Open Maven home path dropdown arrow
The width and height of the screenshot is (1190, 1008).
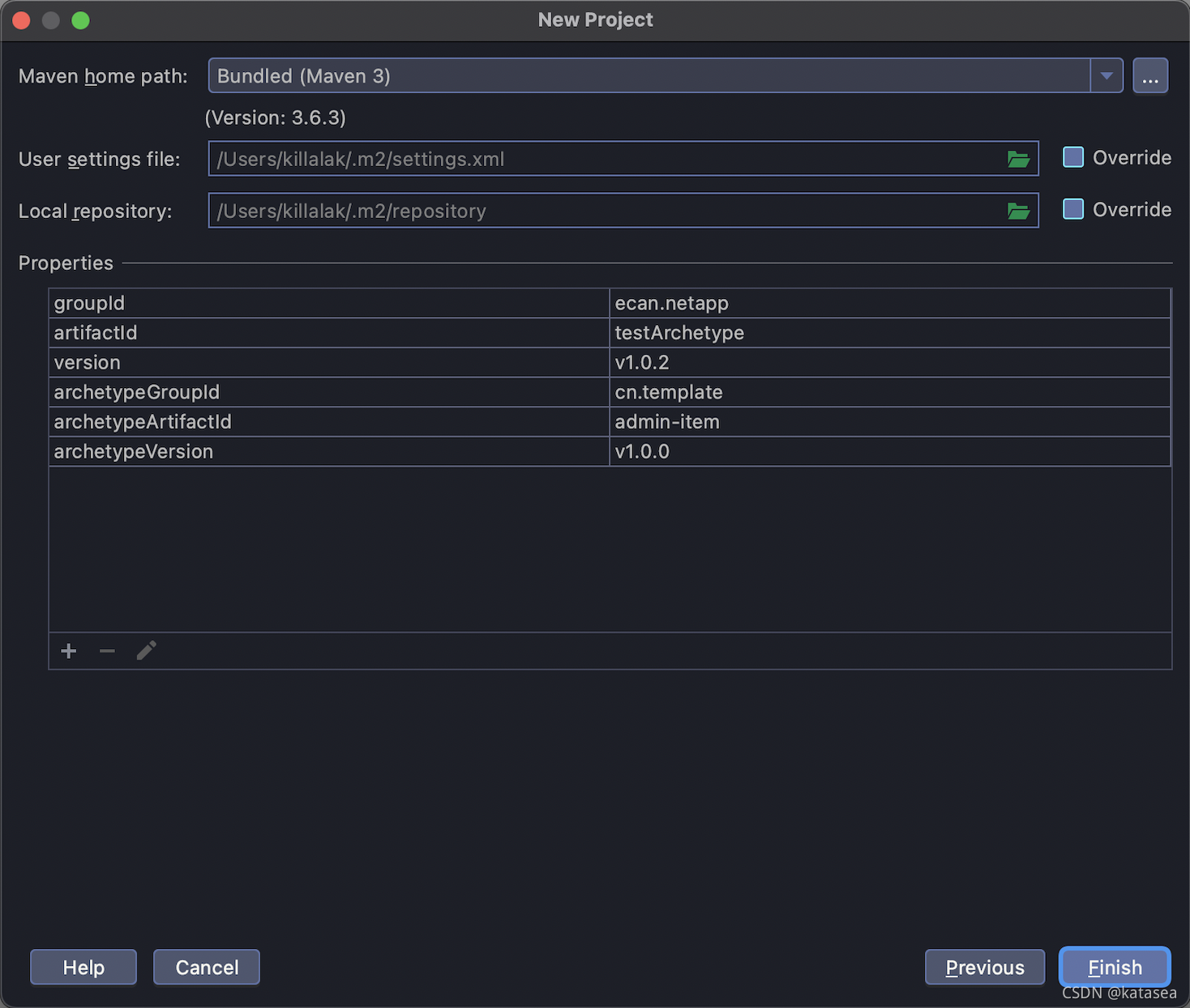click(1107, 76)
